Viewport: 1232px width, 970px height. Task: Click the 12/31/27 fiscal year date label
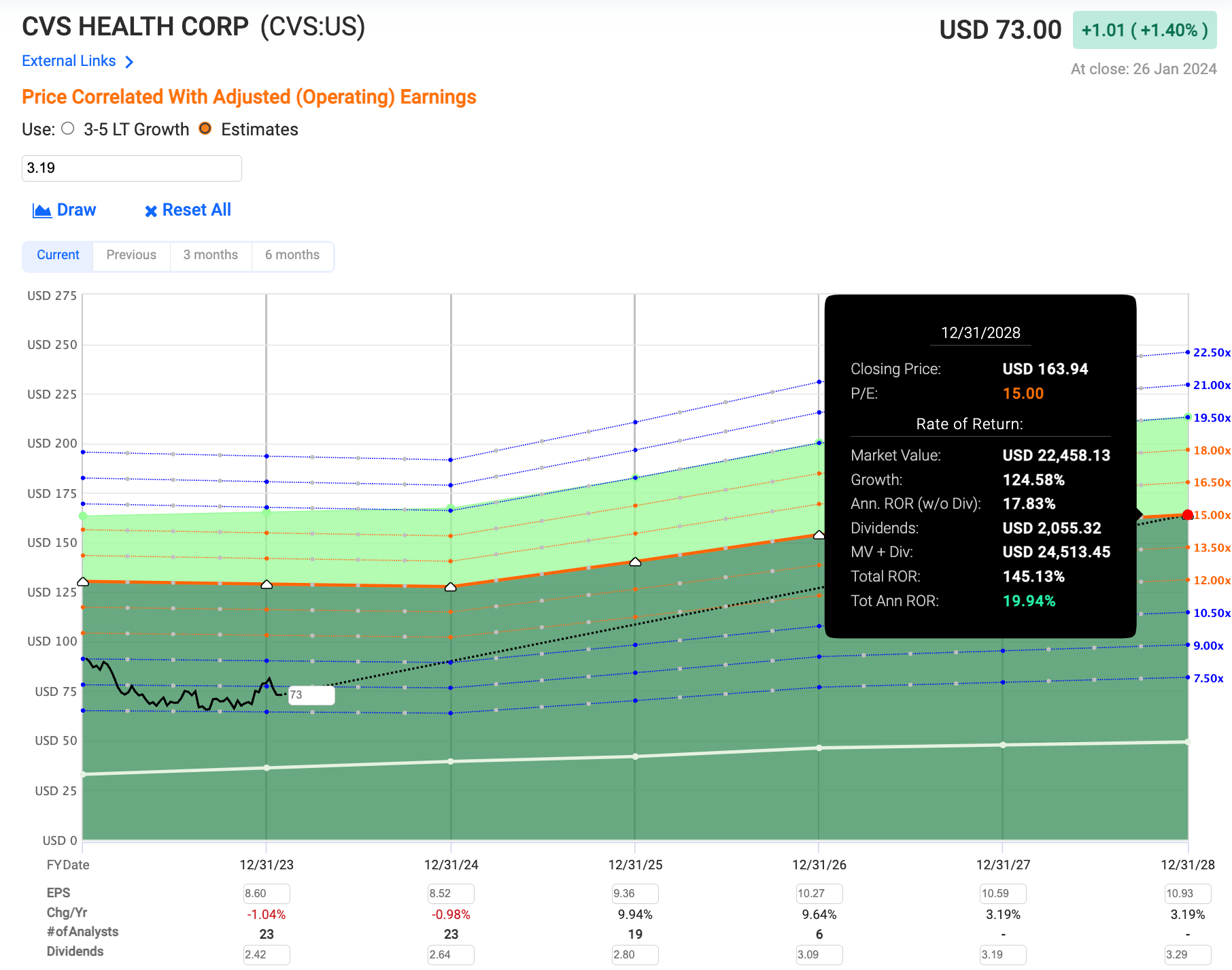pos(1004,865)
